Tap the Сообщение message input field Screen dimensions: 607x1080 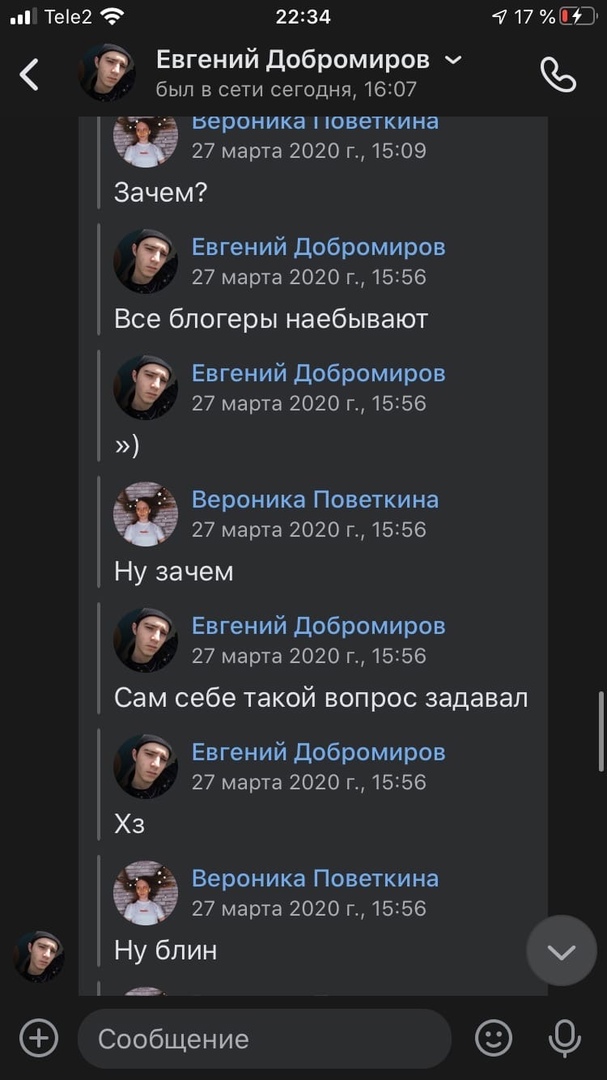pos(265,1039)
